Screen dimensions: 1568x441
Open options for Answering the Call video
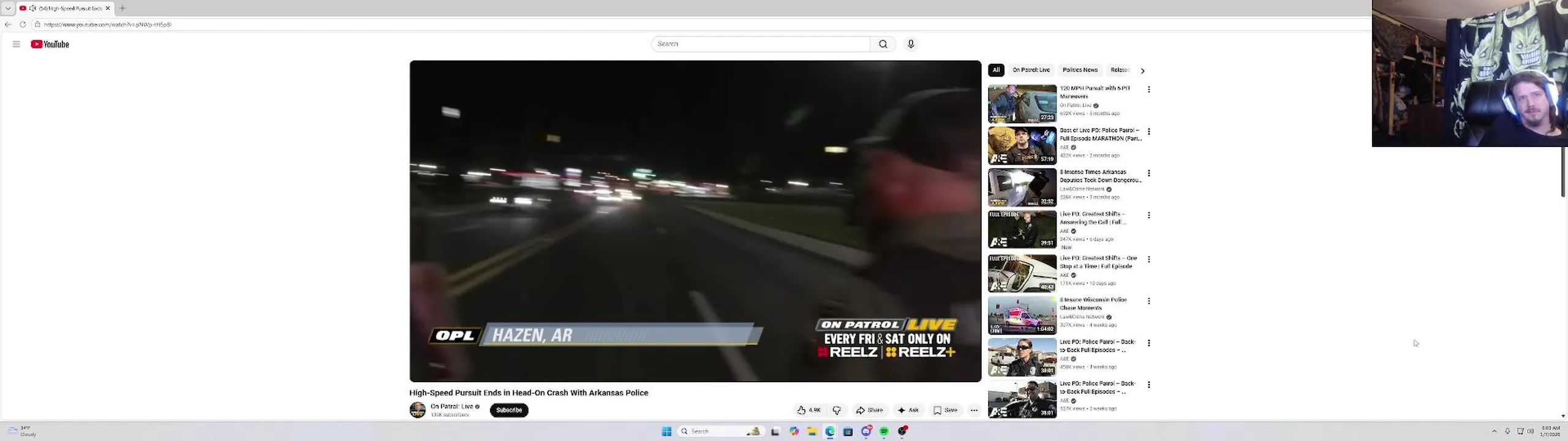pos(1148,215)
